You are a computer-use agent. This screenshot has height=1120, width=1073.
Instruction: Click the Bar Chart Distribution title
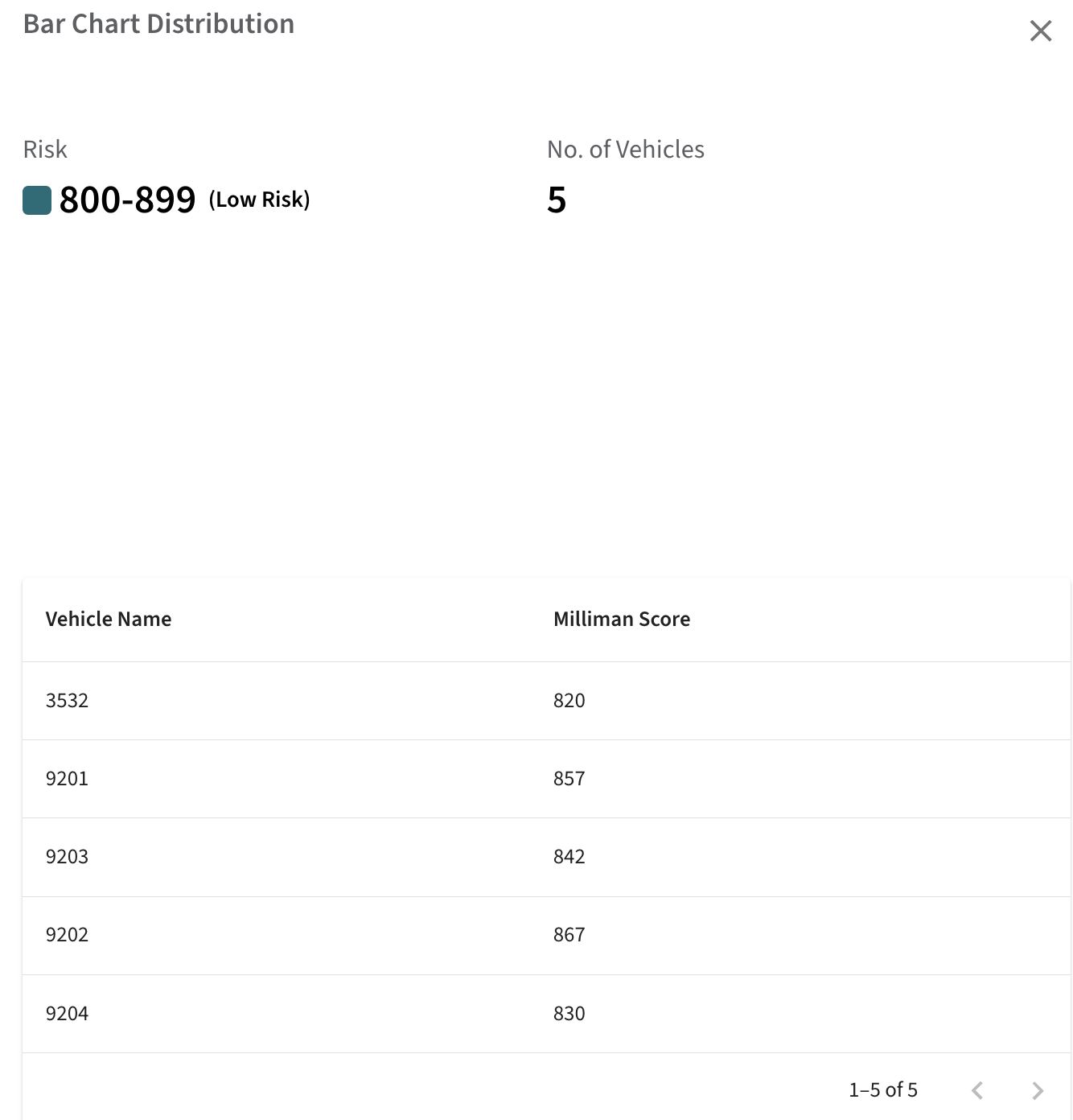point(158,24)
